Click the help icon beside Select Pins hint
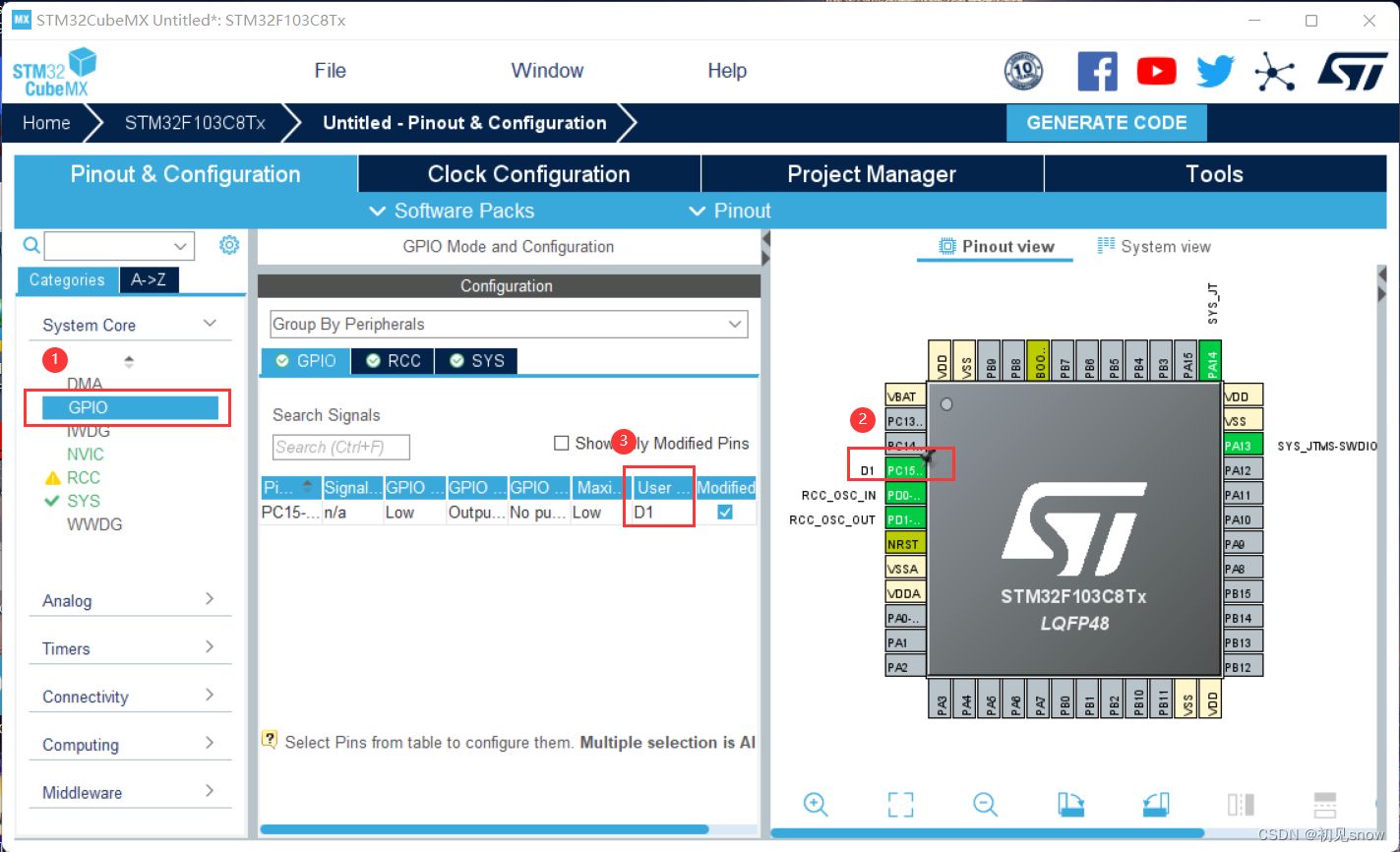This screenshot has width=1400, height=852. click(x=270, y=740)
